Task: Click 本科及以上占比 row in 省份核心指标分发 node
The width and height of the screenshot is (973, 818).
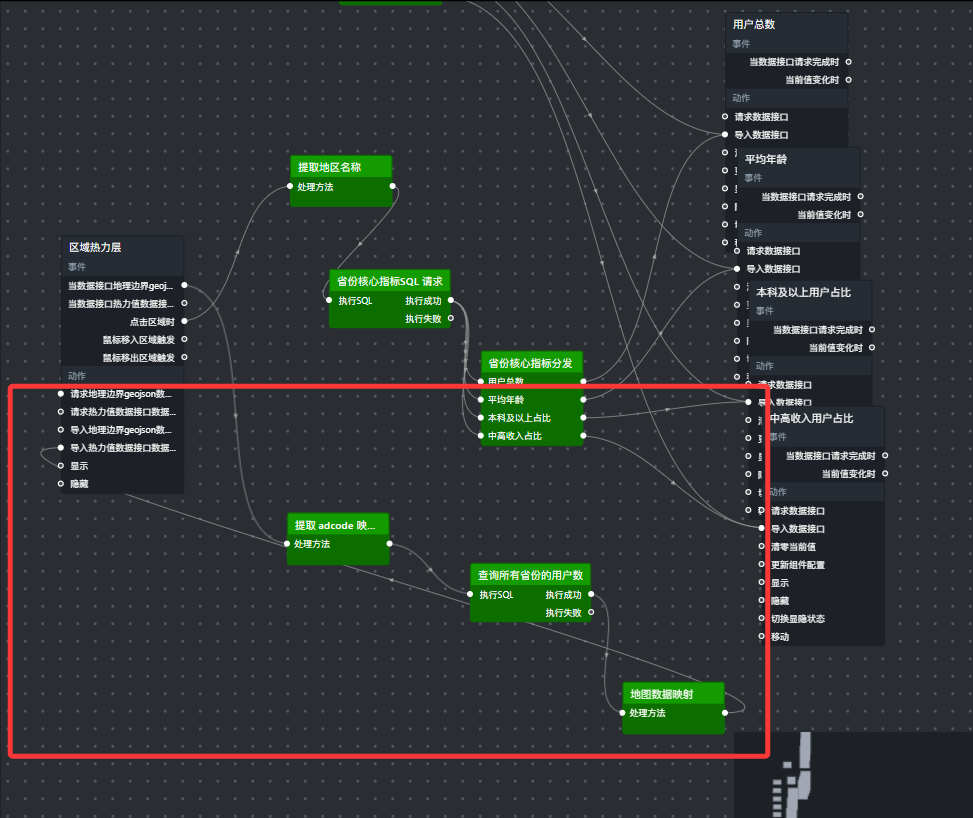Action: click(x=532, y=418)
